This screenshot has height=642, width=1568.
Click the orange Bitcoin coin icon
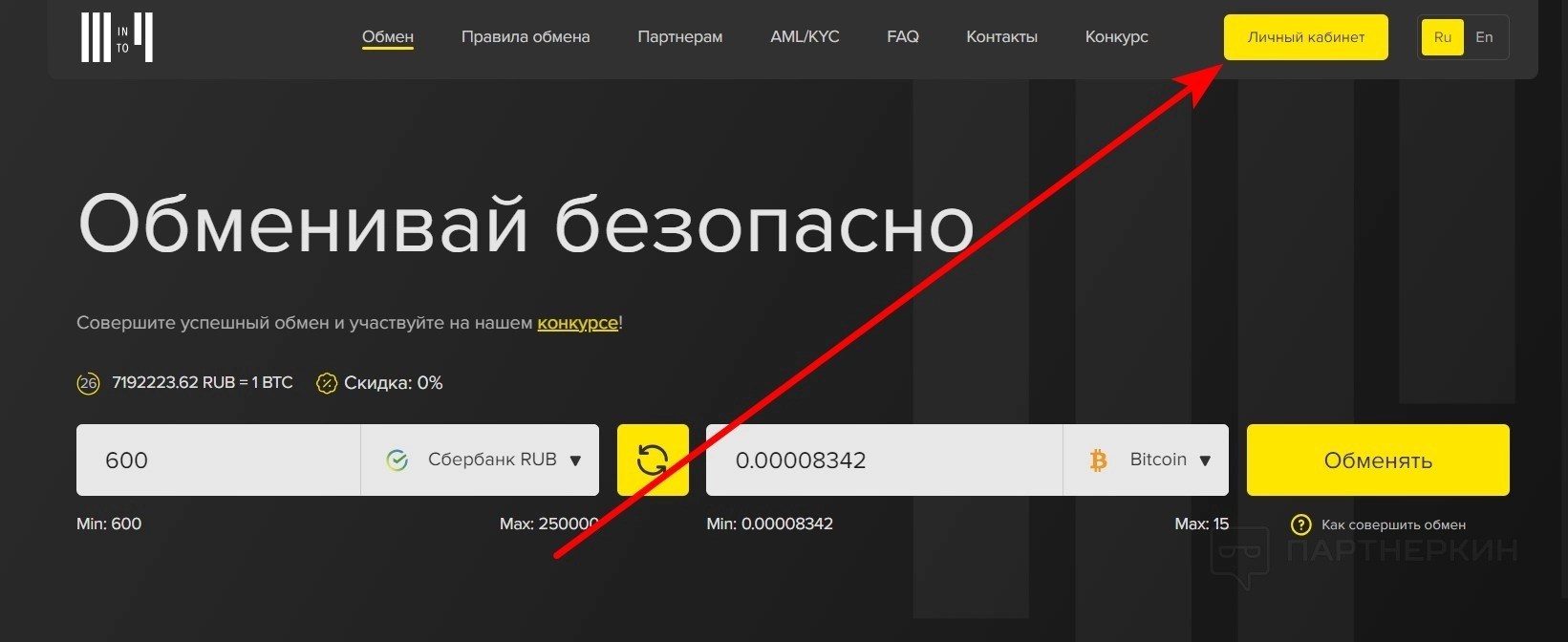(1098, 460)
